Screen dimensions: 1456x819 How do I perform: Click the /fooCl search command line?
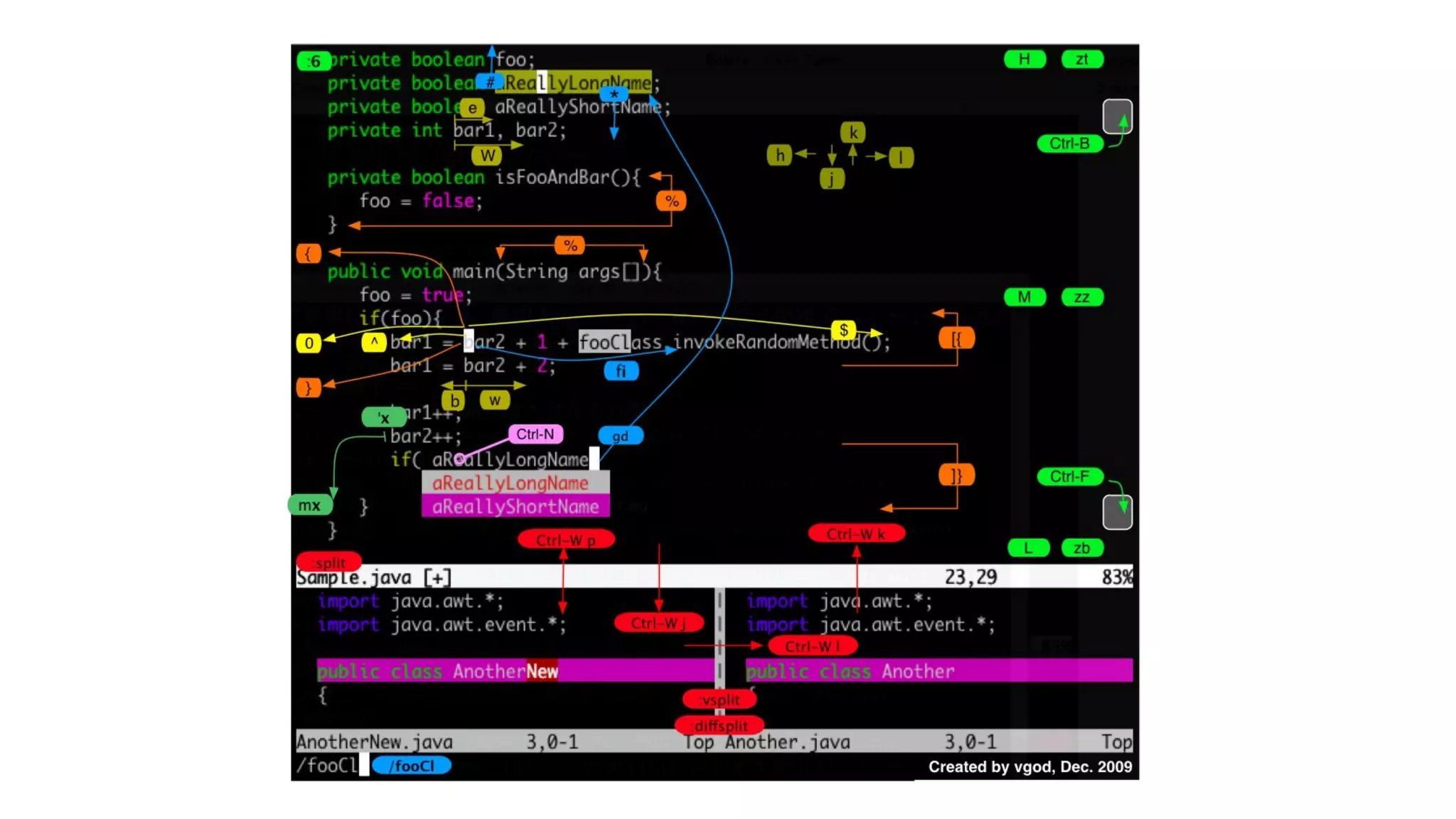click(x=328, y=766)
